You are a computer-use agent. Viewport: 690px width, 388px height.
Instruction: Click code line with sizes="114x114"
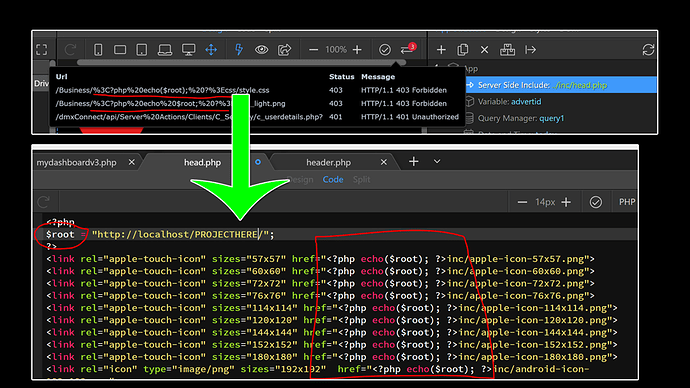(x=332, y=308)
